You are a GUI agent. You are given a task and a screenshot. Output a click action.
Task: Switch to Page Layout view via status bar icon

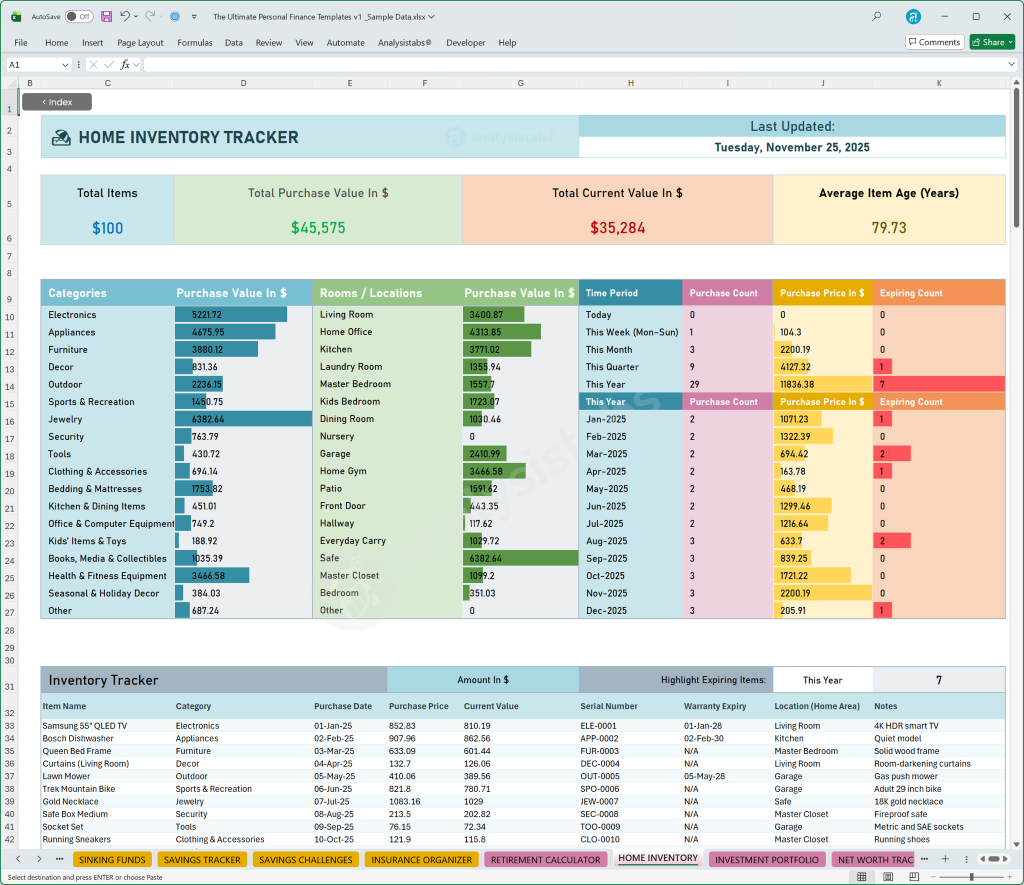[888, 876]
